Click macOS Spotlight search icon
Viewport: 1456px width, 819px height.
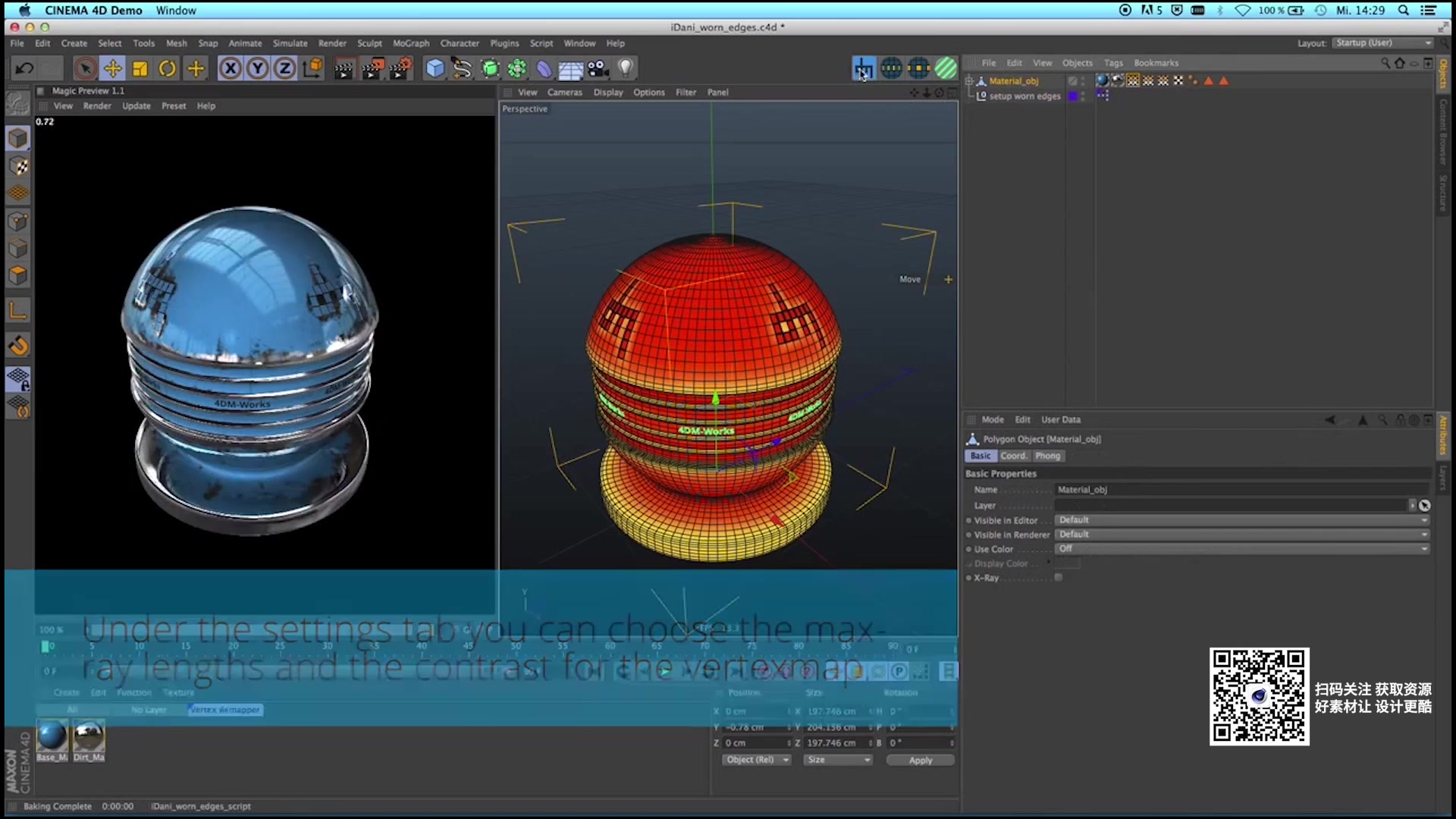[1404, 11]
